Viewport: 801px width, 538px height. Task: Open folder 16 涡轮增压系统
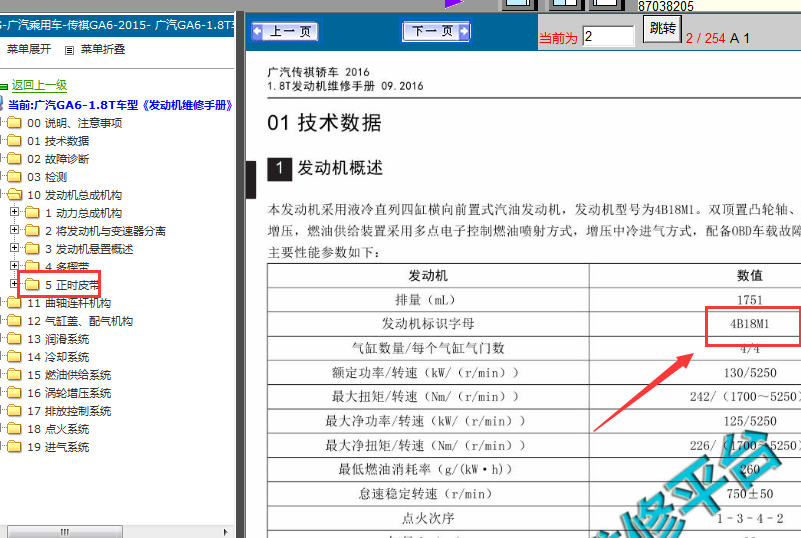(69, 393)
